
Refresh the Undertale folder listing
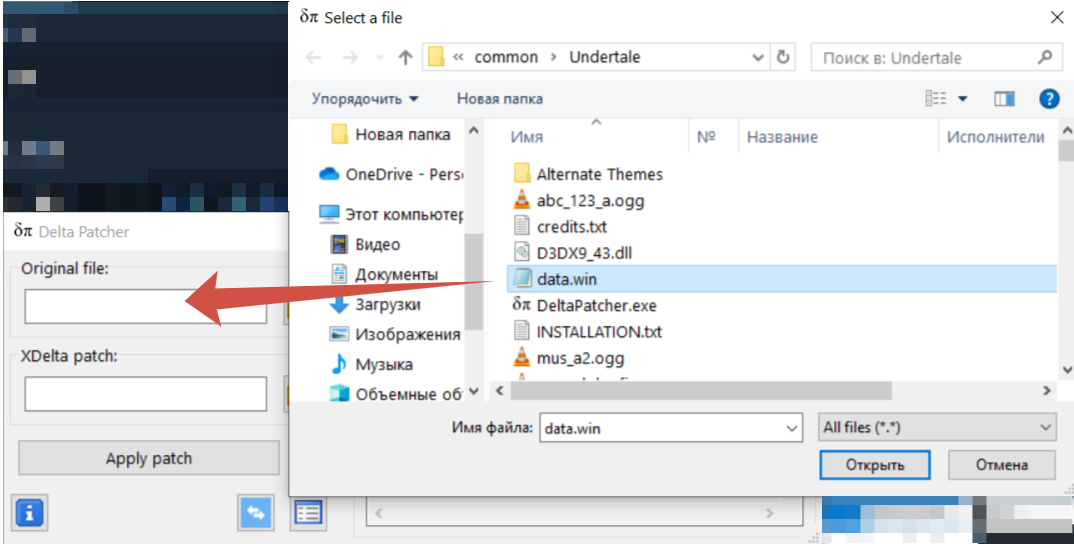pos(784,57)
